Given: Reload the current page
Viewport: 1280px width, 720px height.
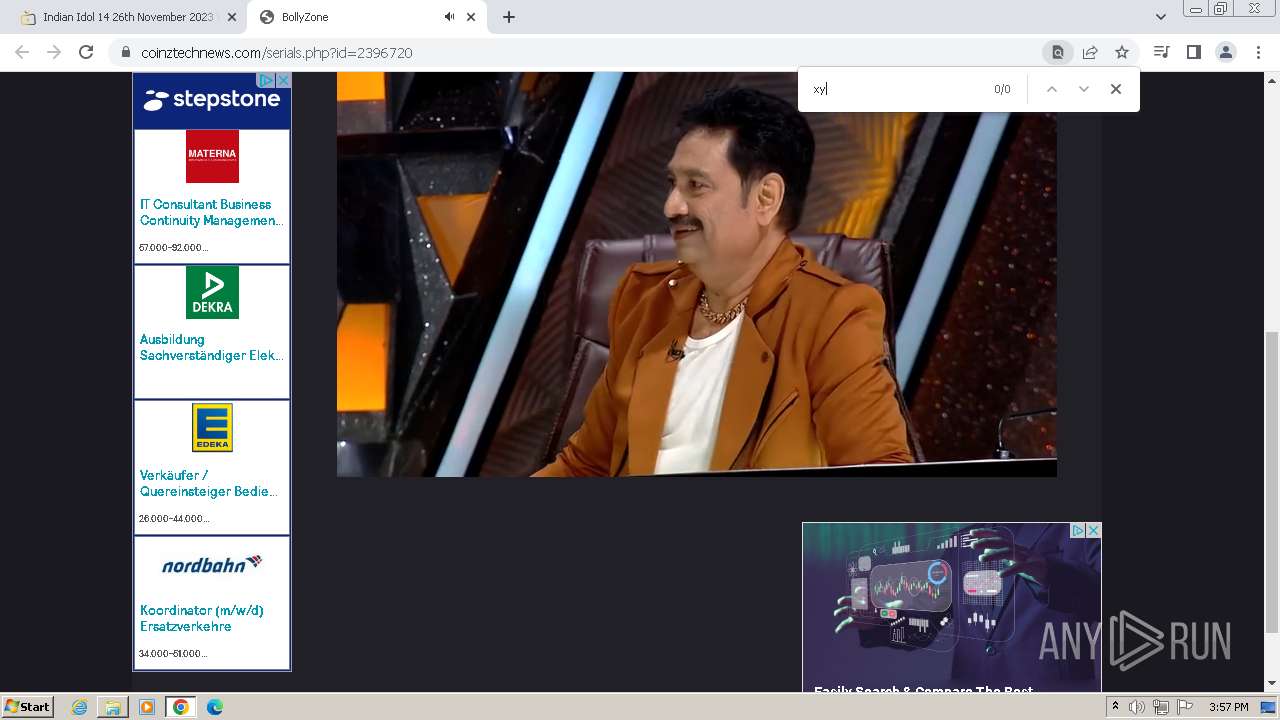Looking at the screenshot, I should tap(86, 52).
